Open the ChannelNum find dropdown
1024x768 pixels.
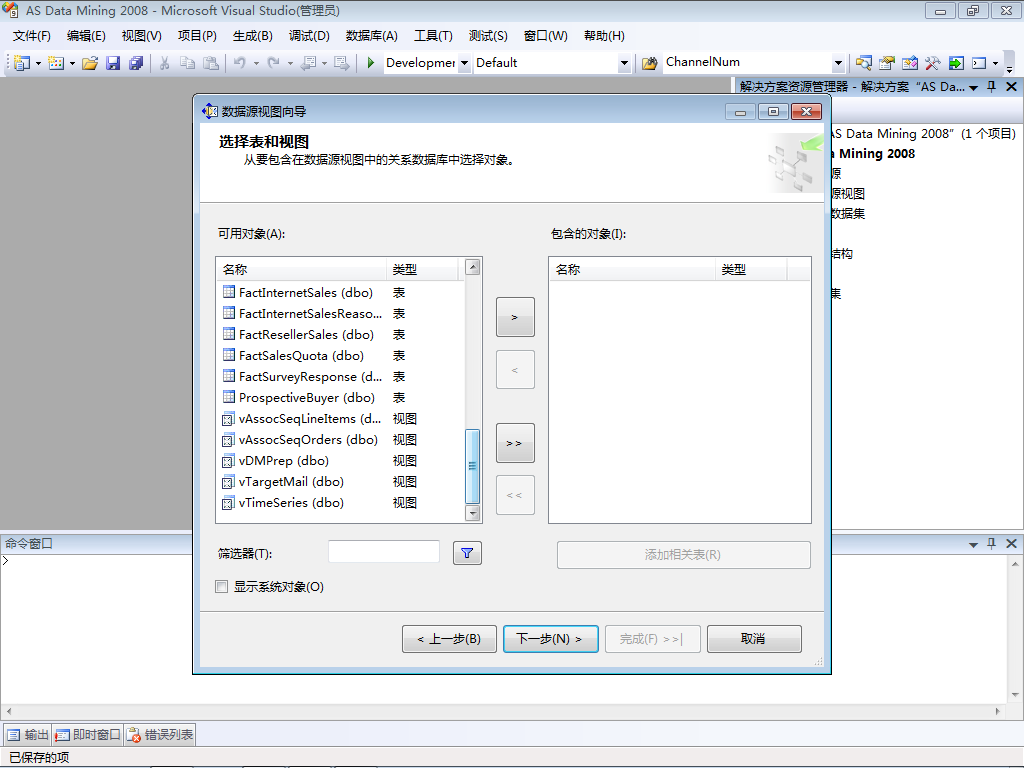(838, 63)
